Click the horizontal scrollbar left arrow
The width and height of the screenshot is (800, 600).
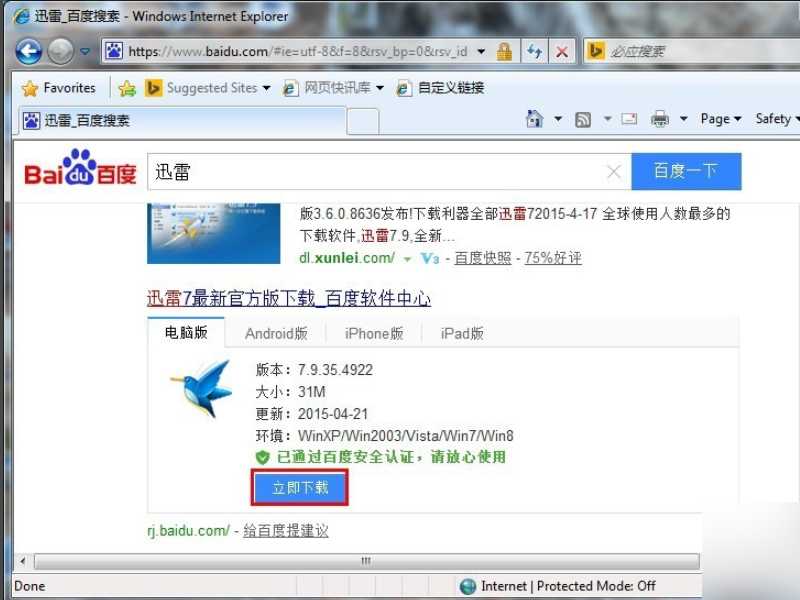[23, 561]
